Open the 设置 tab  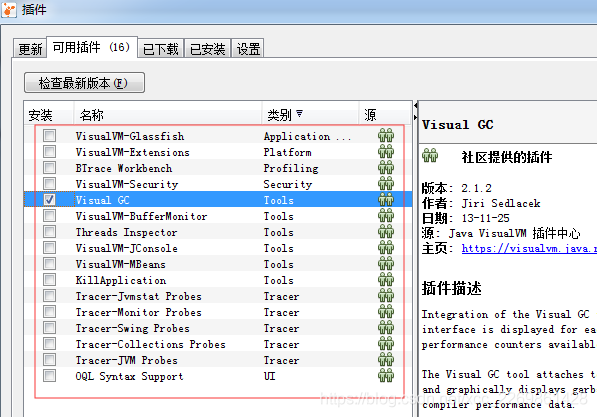tap(248, 49)
